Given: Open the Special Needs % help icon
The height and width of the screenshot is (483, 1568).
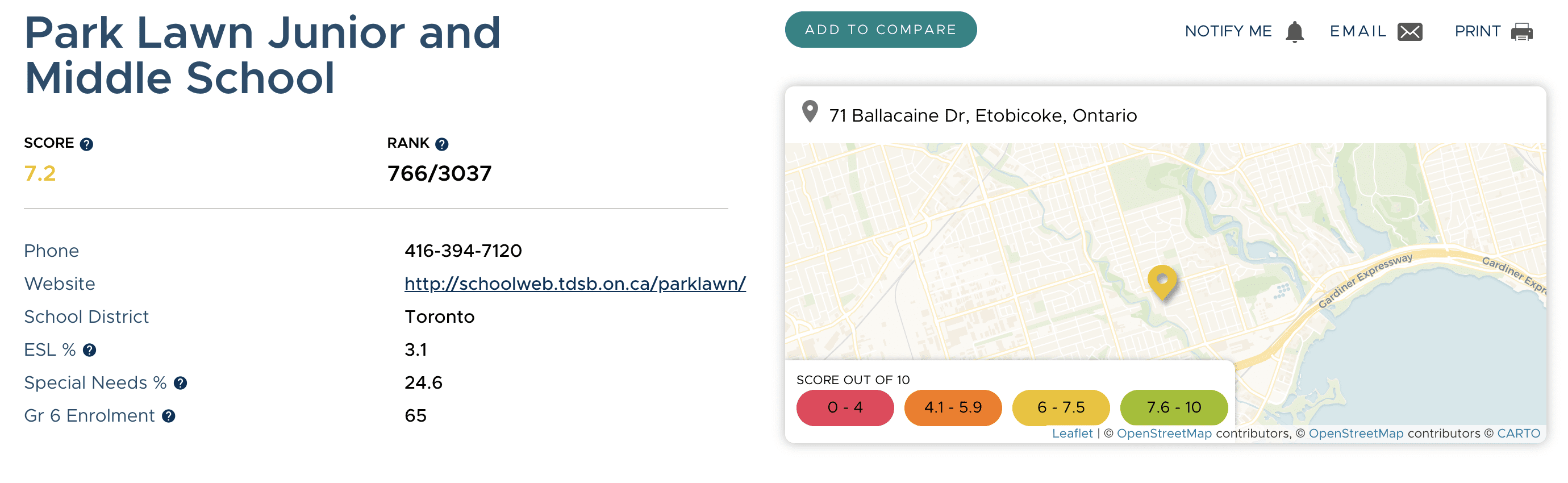Looking at the screenshot, I should tap(180, 383).
